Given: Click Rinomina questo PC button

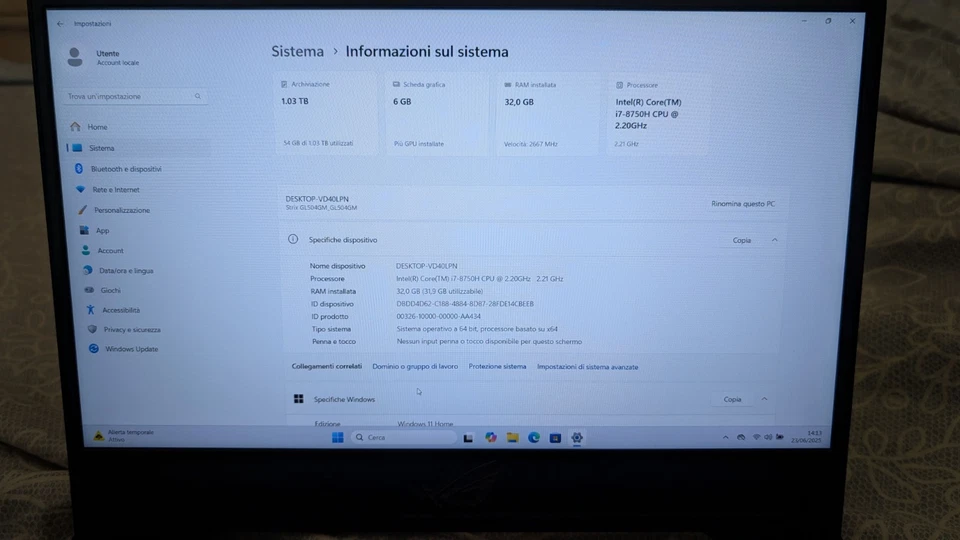Looking at the screenshot, I should [x=743, y=204].
